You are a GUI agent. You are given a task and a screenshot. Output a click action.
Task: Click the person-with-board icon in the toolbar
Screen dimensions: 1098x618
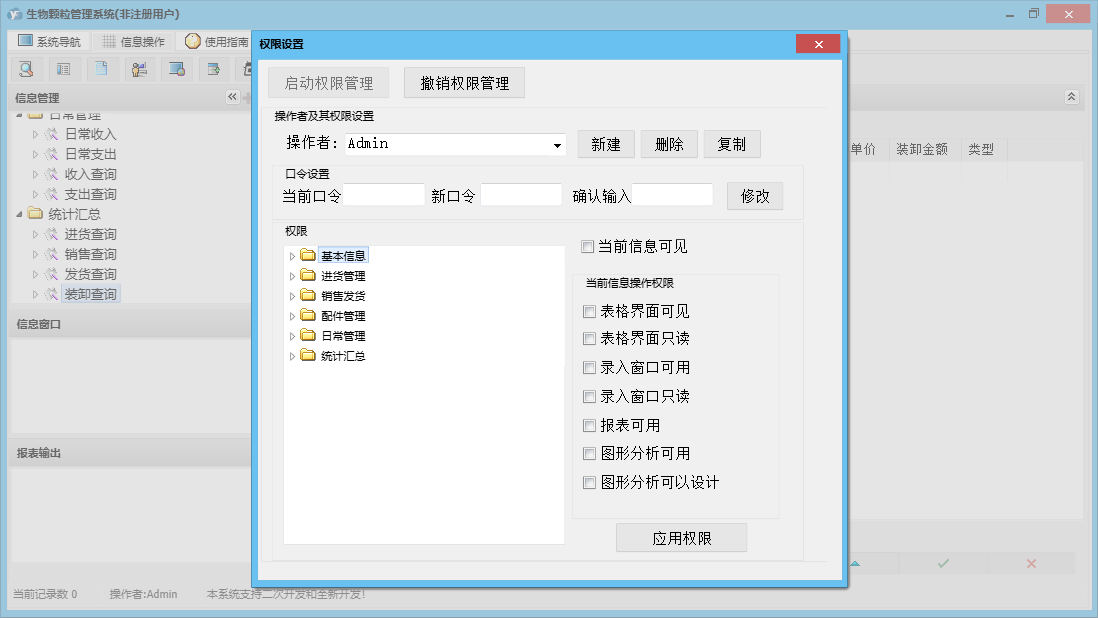pos(139,69)
